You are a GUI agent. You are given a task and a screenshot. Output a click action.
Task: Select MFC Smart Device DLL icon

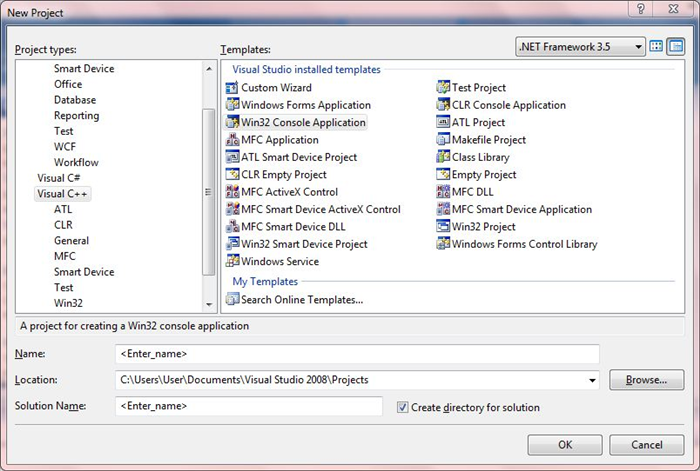coord(232,227)
